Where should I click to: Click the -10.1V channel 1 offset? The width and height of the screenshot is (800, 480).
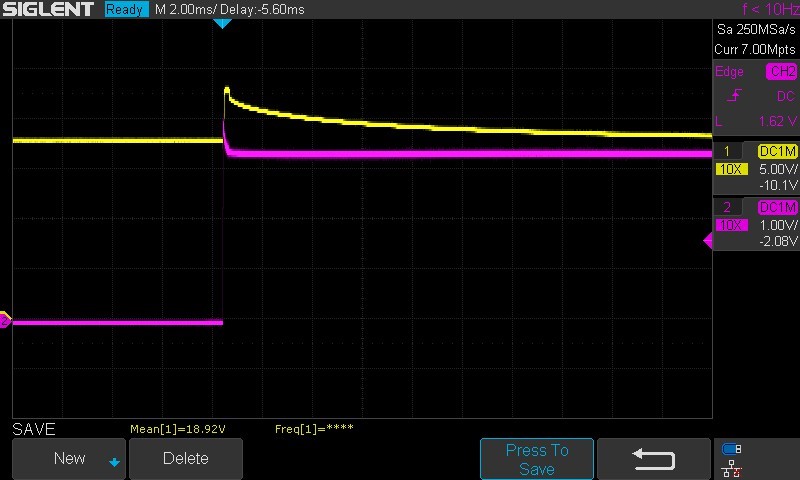(x=778, y=185)
